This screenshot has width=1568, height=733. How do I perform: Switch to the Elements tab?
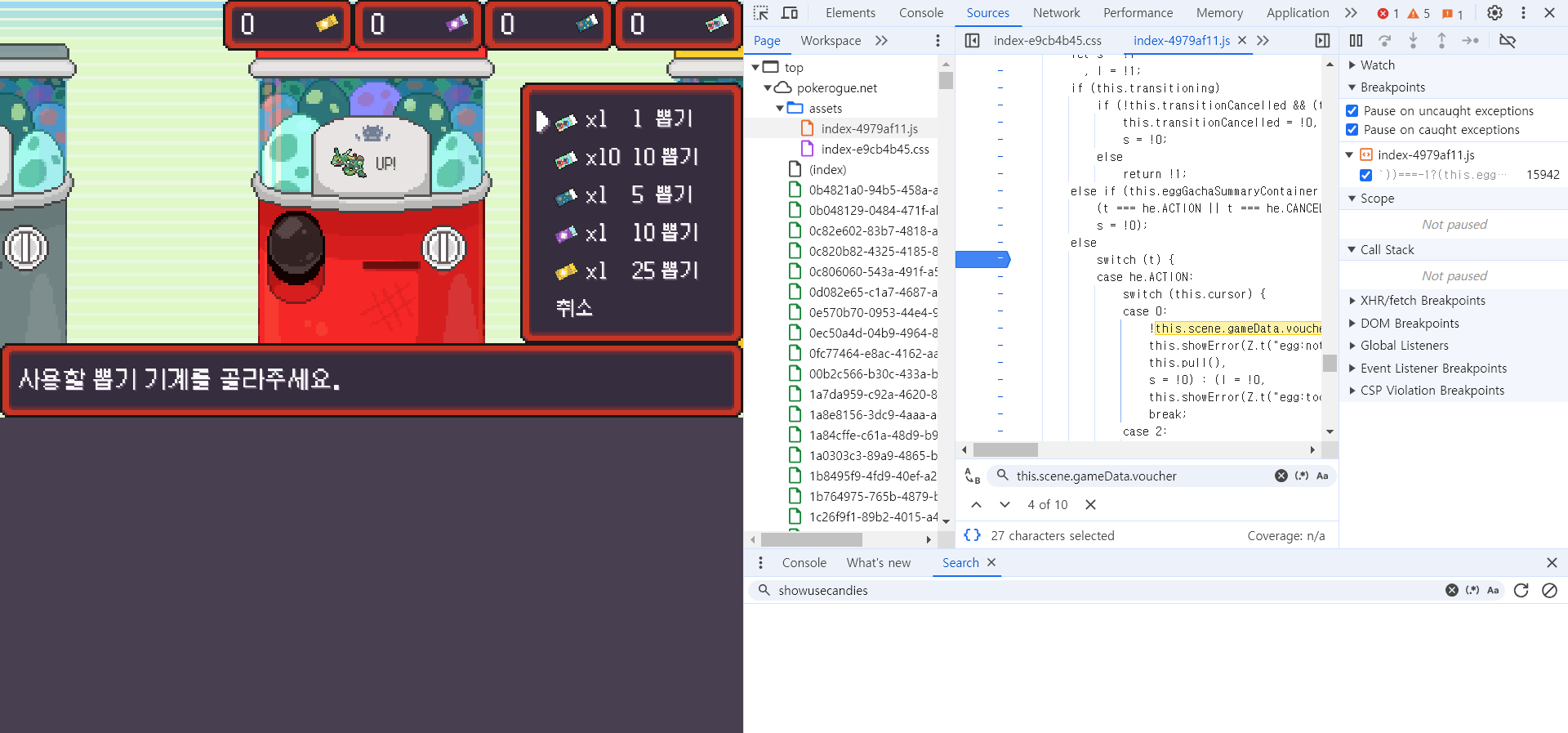click(850, 13)
